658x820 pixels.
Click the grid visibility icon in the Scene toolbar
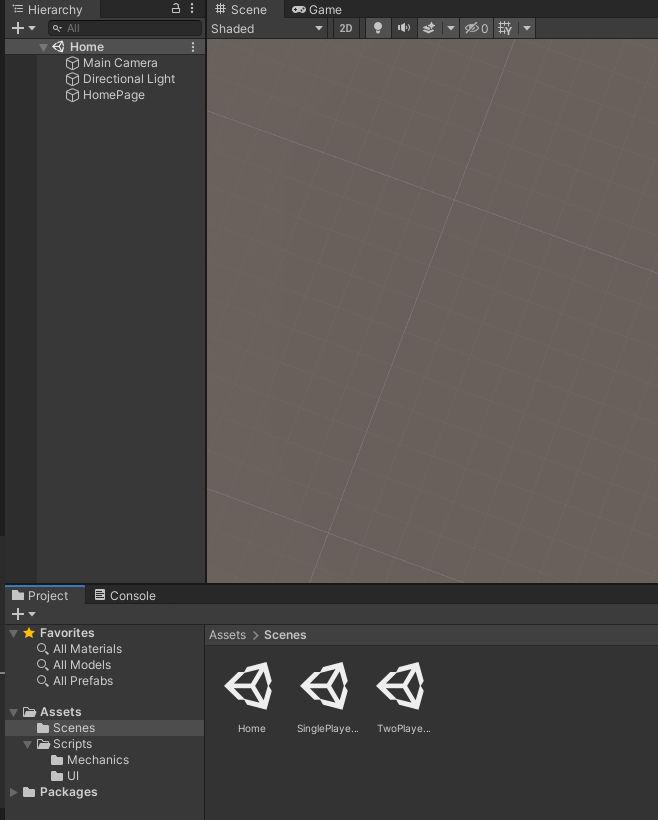tap(505, 28)
